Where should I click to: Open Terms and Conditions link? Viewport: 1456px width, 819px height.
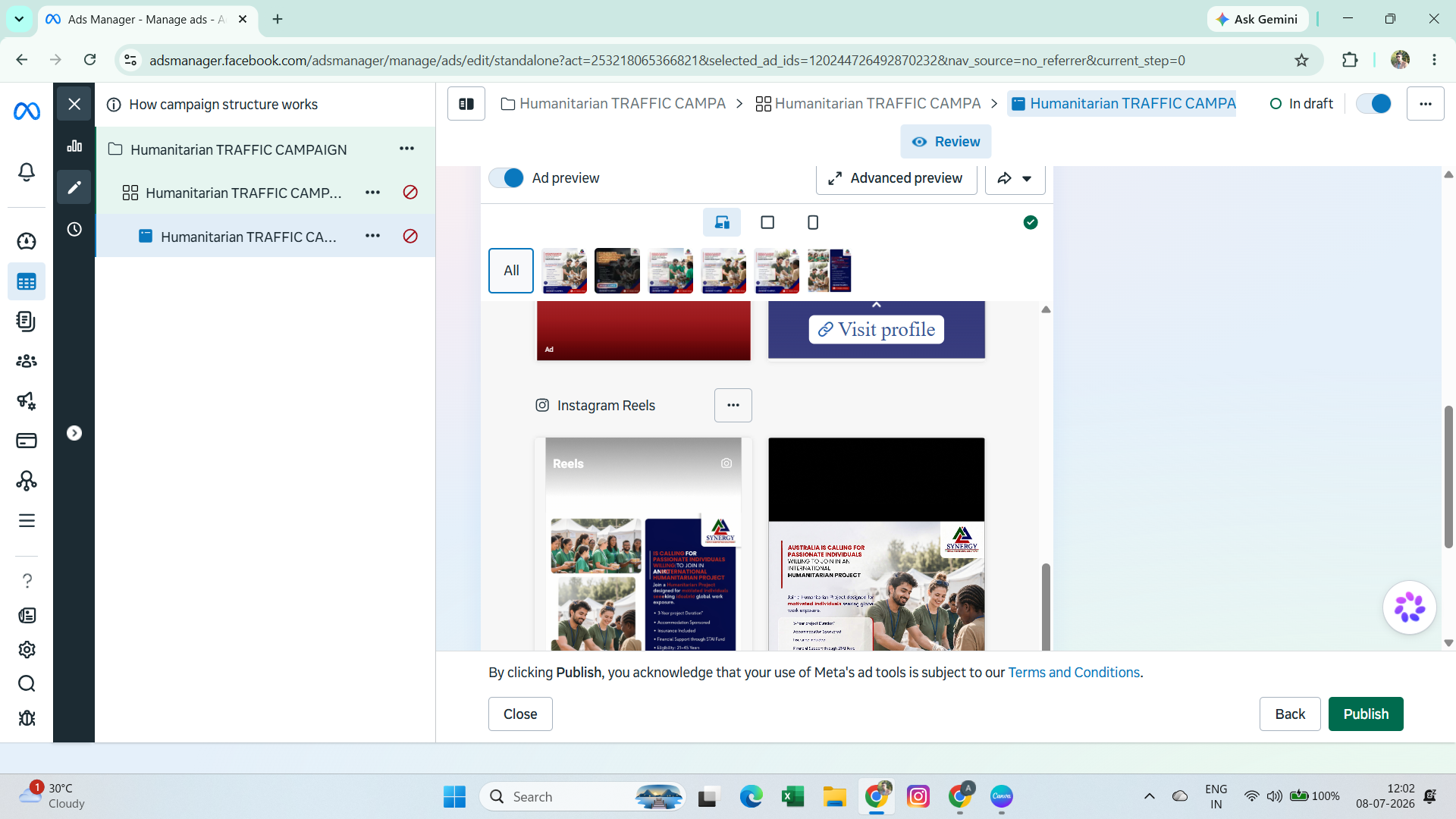(x=1074, y=673)
